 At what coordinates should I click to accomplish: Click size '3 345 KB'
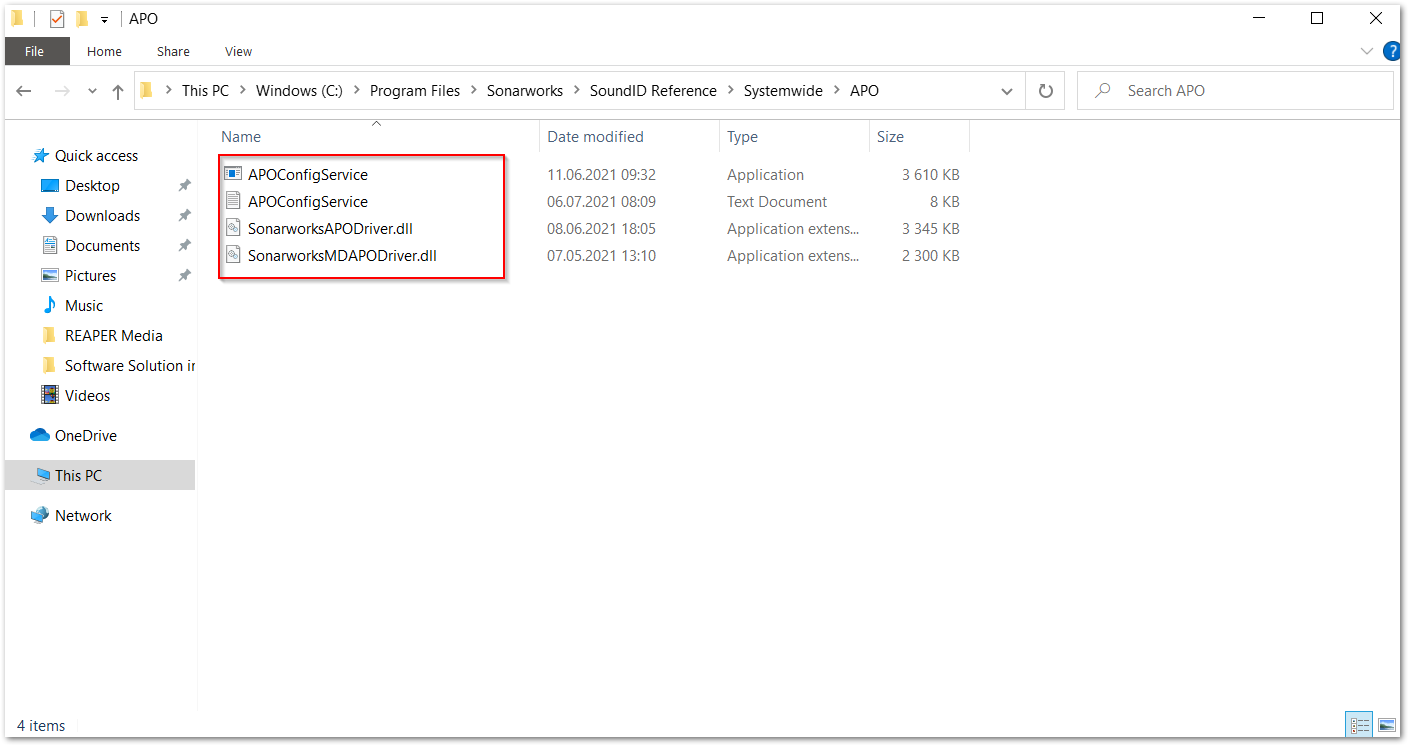[930, 229]
